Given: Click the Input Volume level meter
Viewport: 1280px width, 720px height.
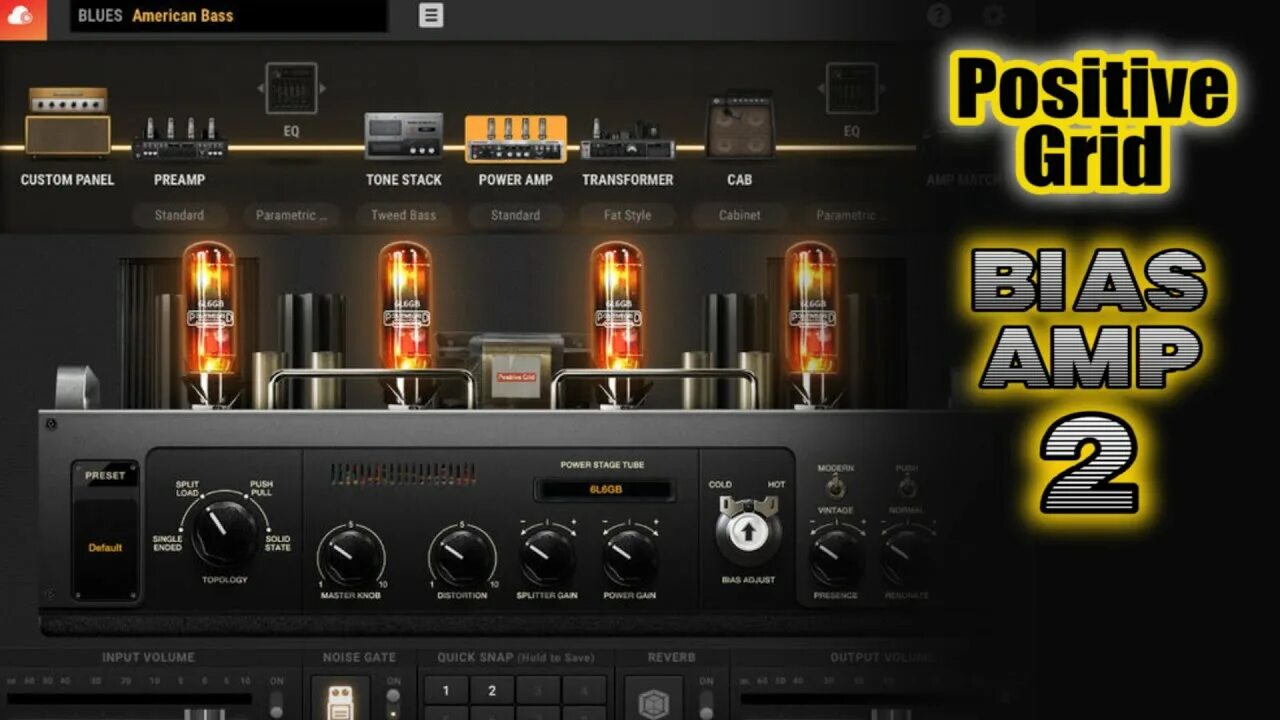Looking at the screenshot, I should (130, 698).
